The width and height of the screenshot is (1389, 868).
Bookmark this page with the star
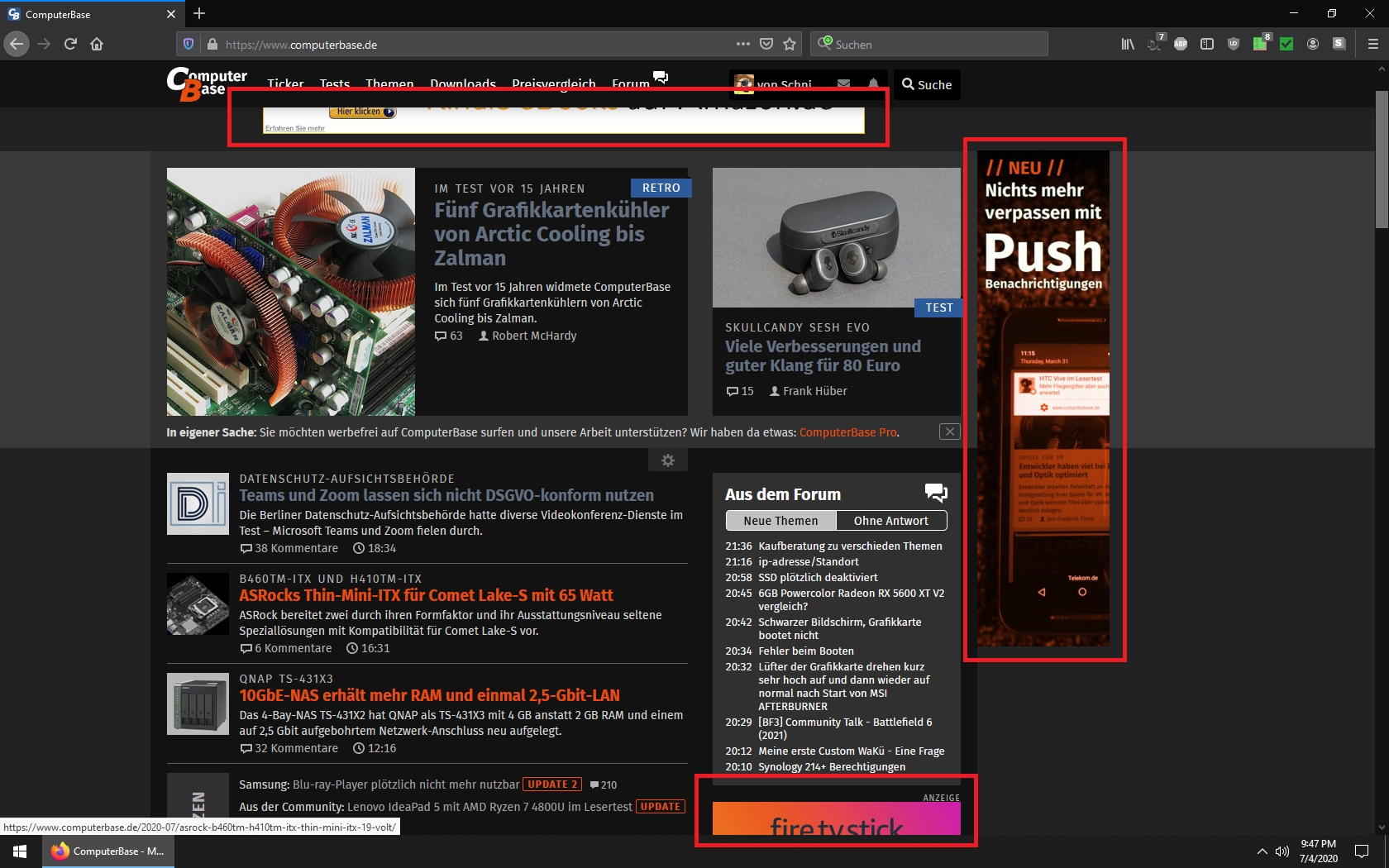(790, 44)
